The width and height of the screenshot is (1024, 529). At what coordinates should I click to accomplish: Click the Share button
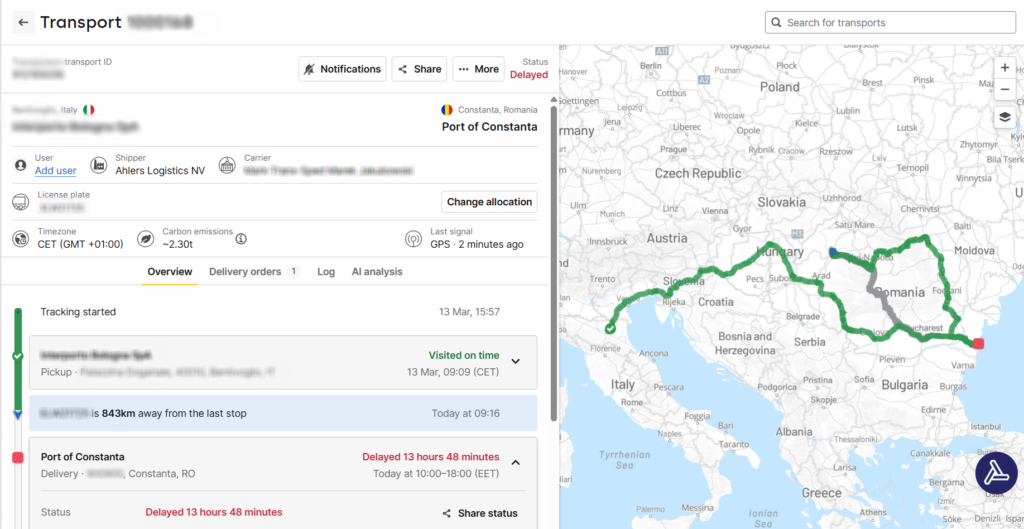click(419, 69)
